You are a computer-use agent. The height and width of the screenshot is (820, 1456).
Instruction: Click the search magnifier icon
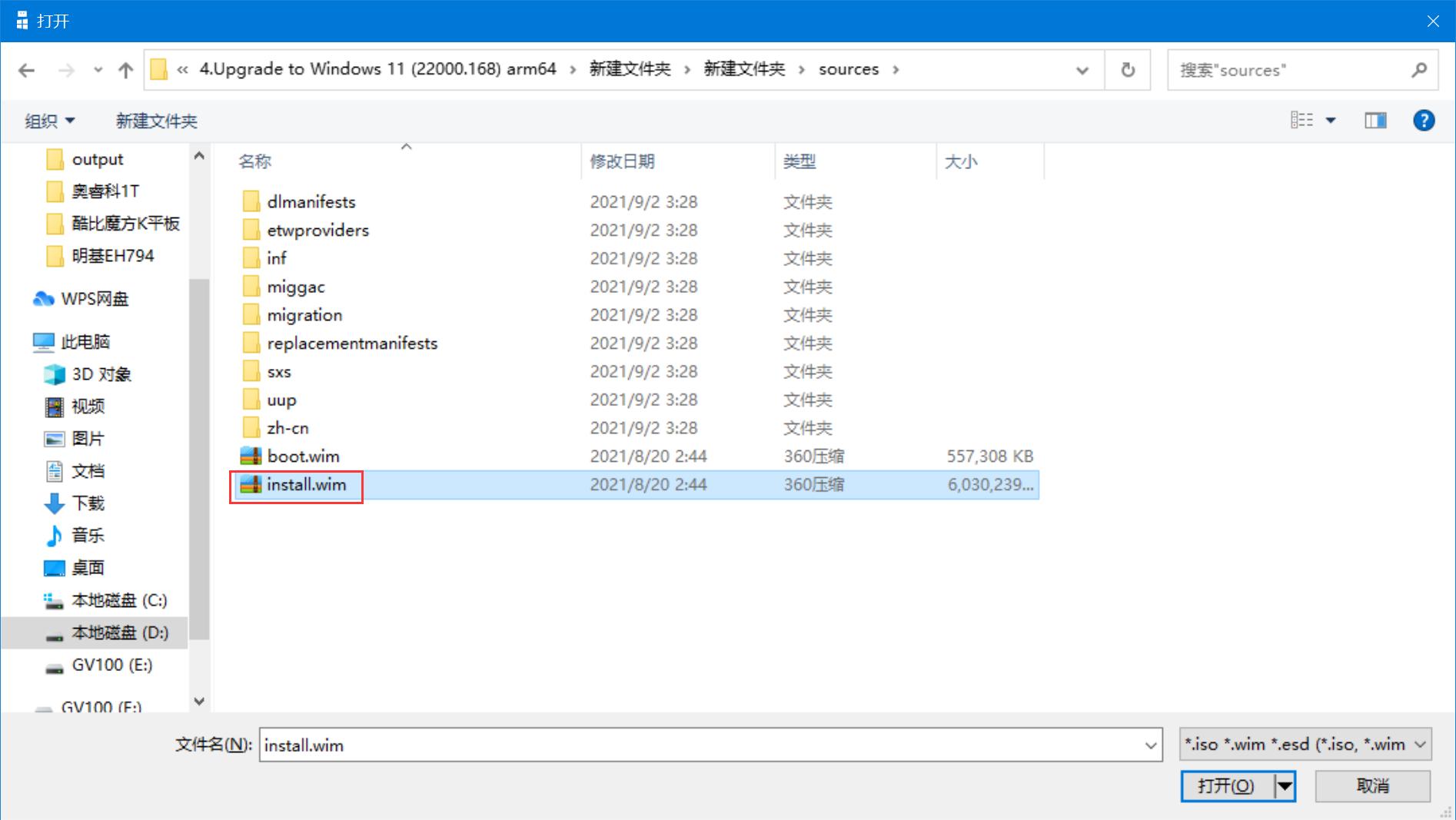click(x=1418, y=69)
